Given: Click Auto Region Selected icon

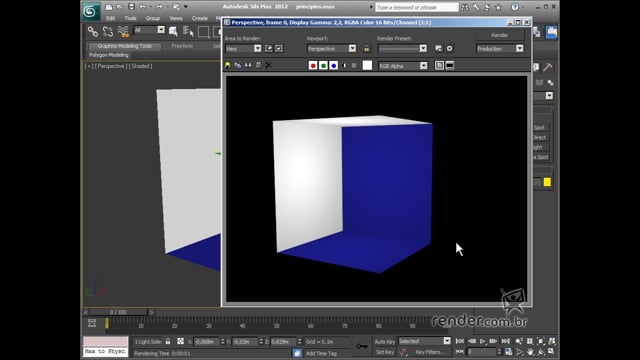Looking at the screenshot, I should click(279, 49).
